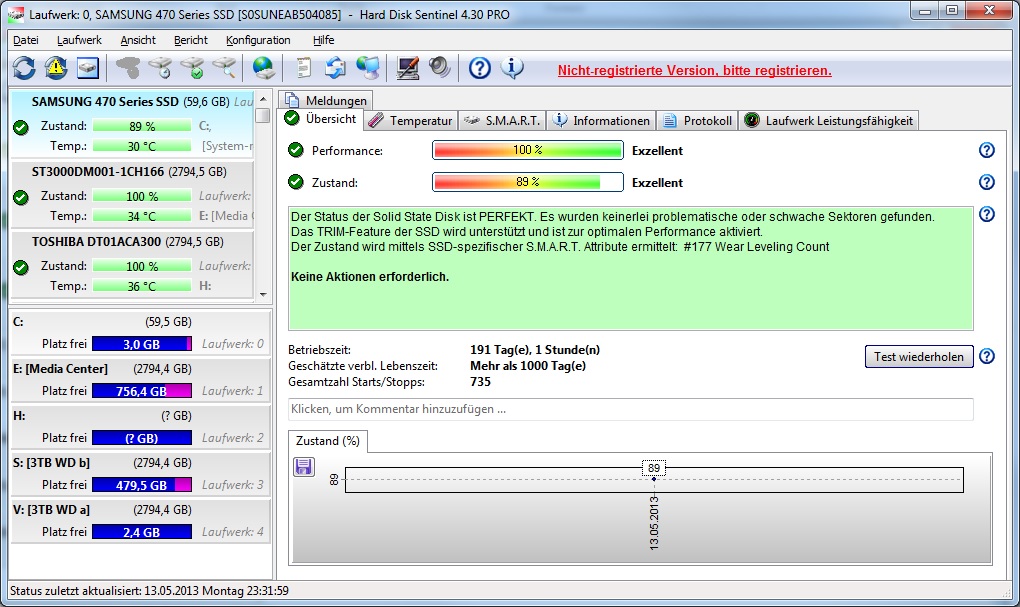The image size is (1020, 607).
Task: Select the E: [Media Center] partition
Action: pyautogui.click(x=140, y=380)
